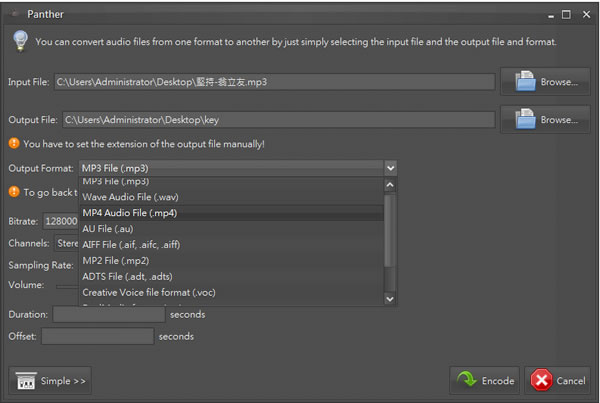Pick AIFF File (.aif, .aifc, .aiff)
Screen dimensions: 600x403
pos(231,245)
